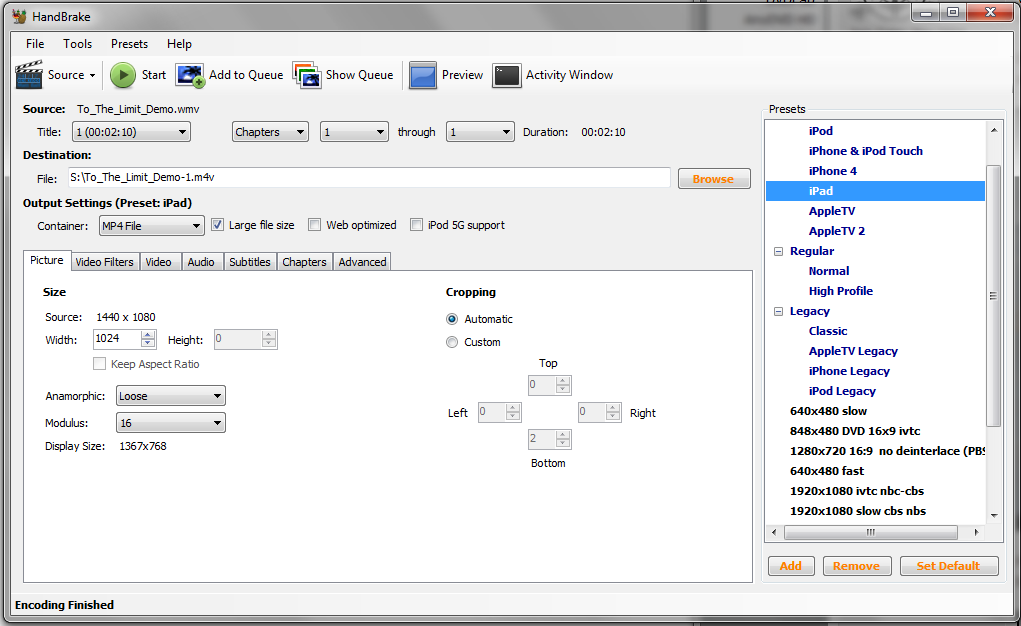The width and height of the screenshot is (1021, 626).
Task: Select the High Profile preset
Action: tap(841, 291)
